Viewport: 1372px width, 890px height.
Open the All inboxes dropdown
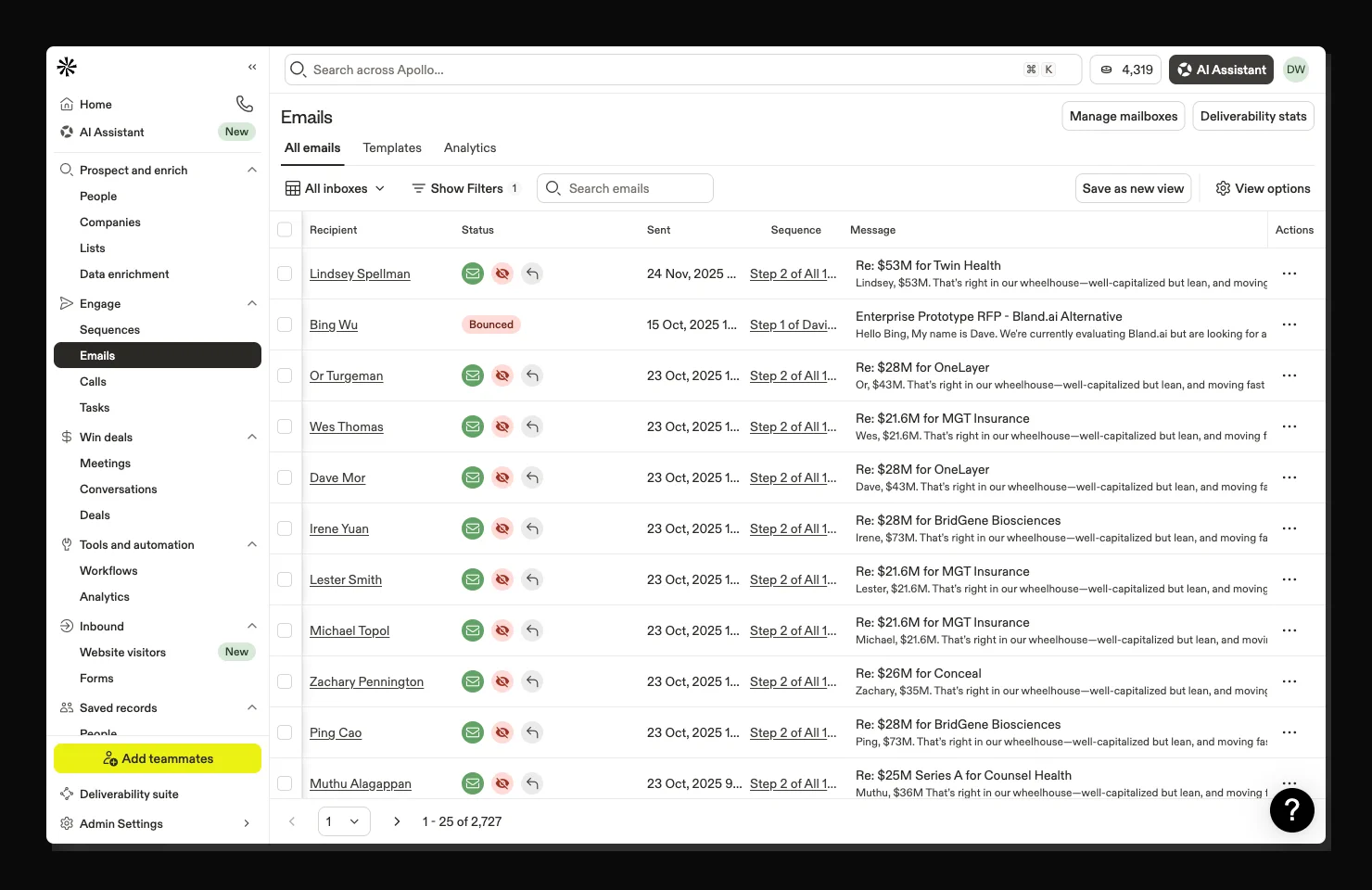pos(335,188)
